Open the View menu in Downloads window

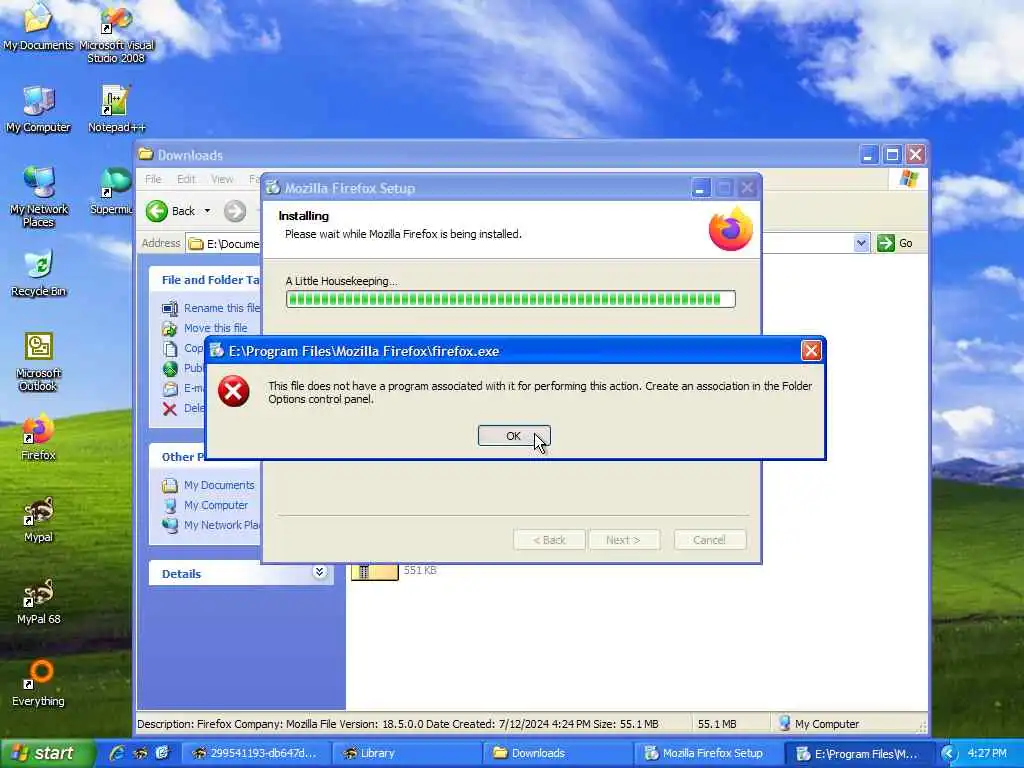(x=222, y=179)
